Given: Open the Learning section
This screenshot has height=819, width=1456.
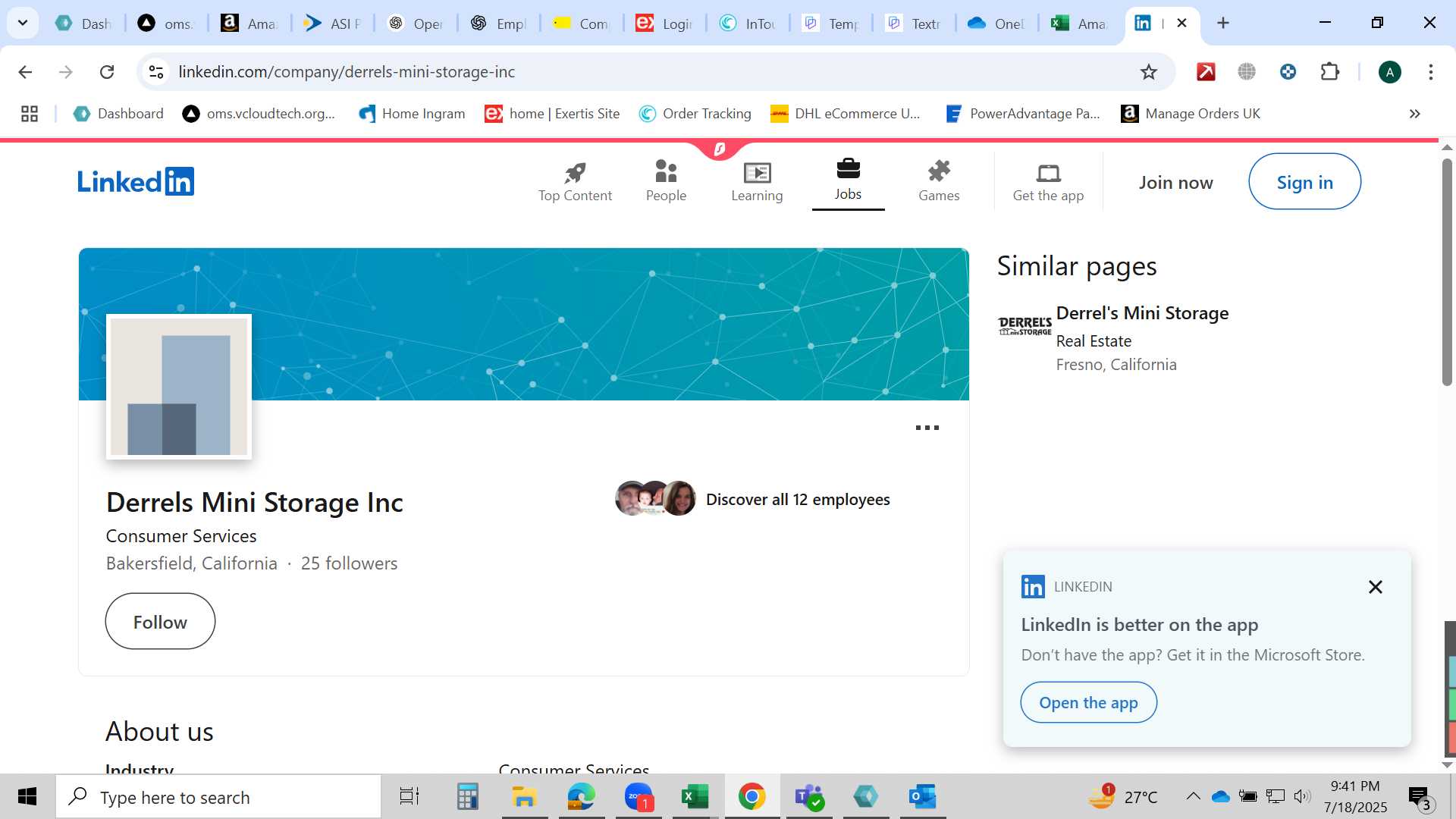Looking at the screenshot, I should [x=757, y=182].
